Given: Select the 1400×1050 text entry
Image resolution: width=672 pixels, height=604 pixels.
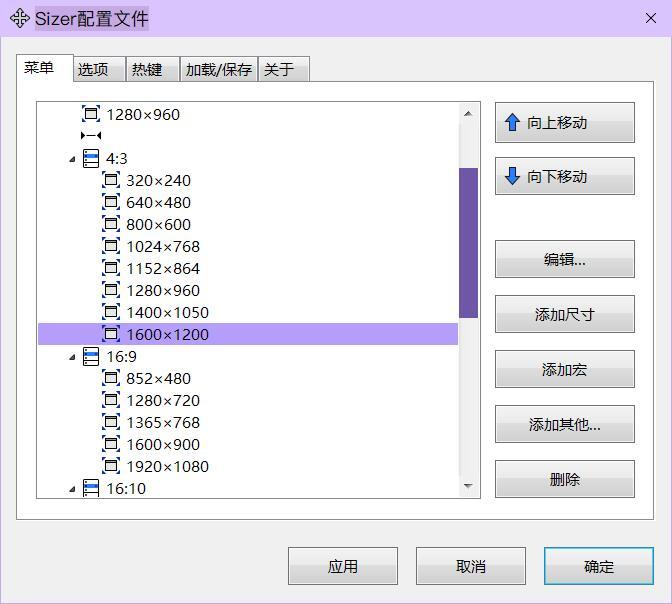Looking at the screenshot, I should click(x=168, y=313).
